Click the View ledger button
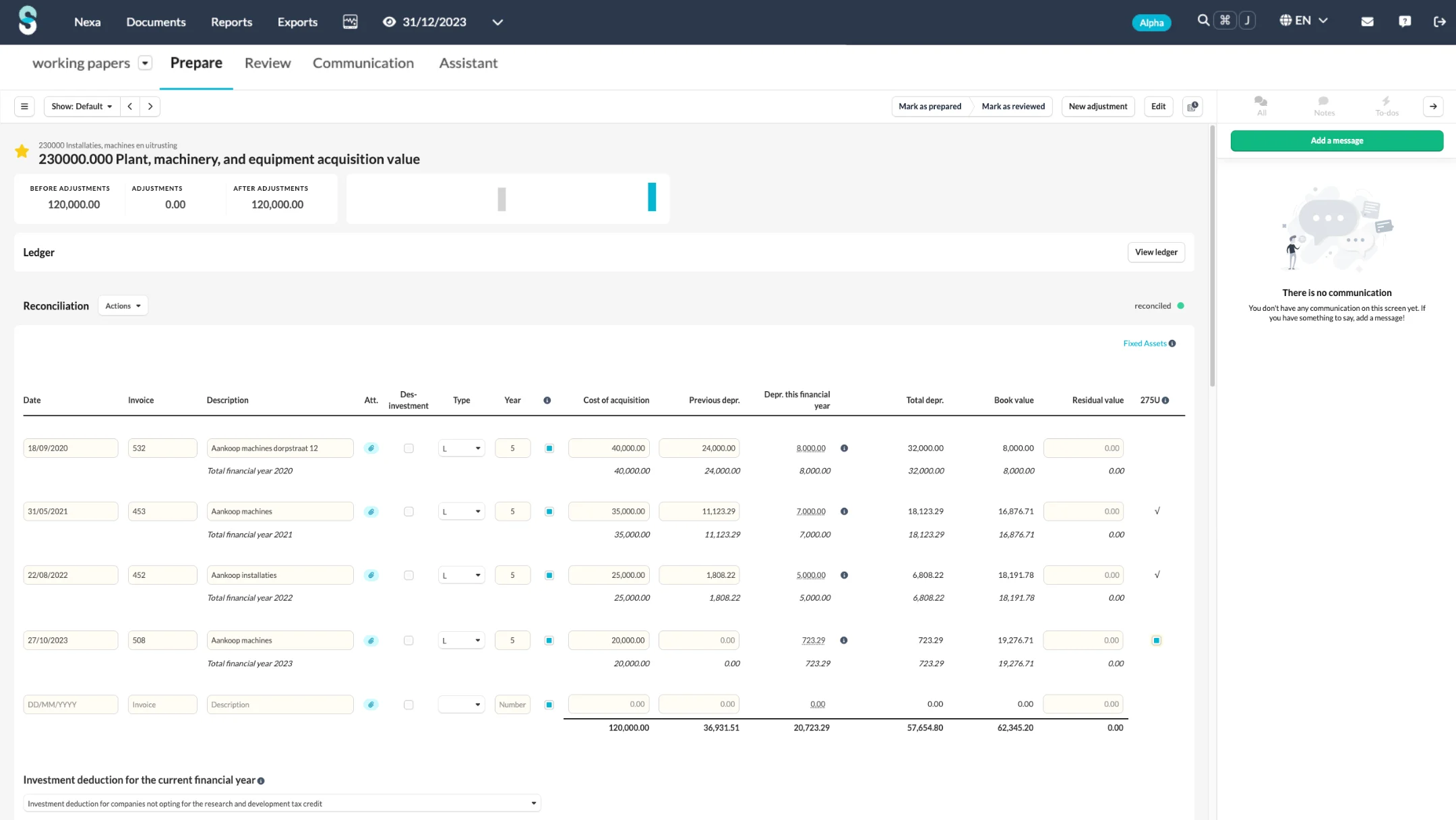The height and width of the screenshot is (820, 1456). pos(1155,252)
